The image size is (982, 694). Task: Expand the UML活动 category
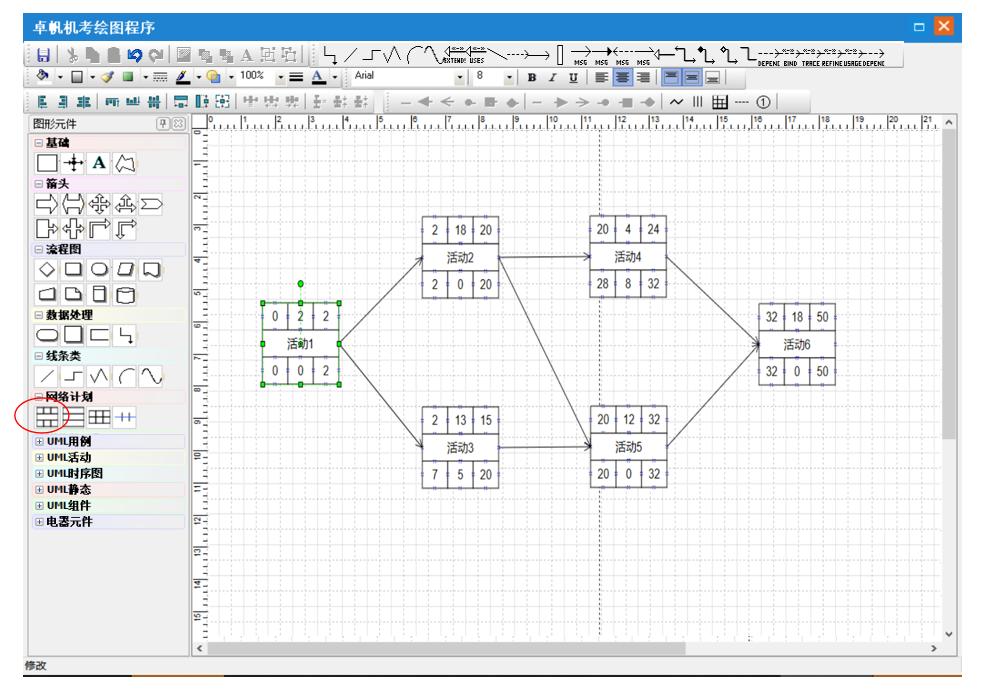pos(39,457)
